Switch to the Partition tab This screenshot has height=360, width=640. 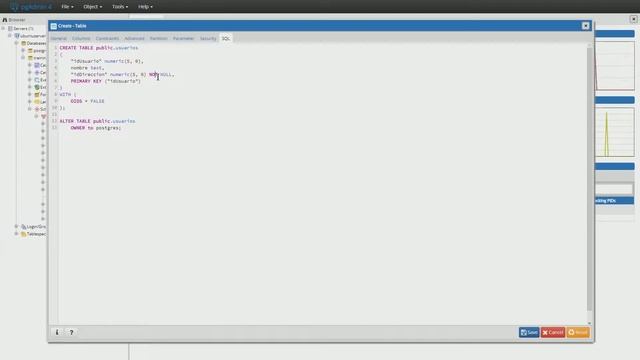pyautogui.click(x=158, y=38)
